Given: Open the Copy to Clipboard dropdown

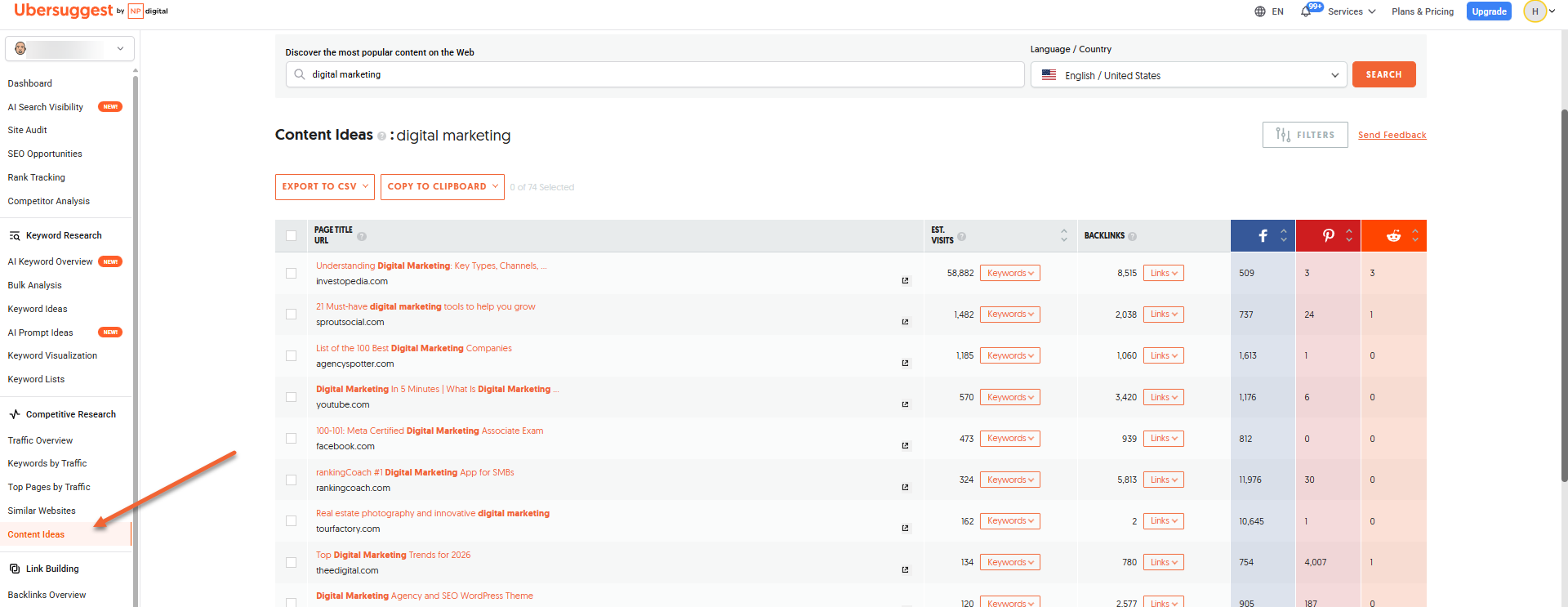Looking at the screenshot, I should point(443,186).
